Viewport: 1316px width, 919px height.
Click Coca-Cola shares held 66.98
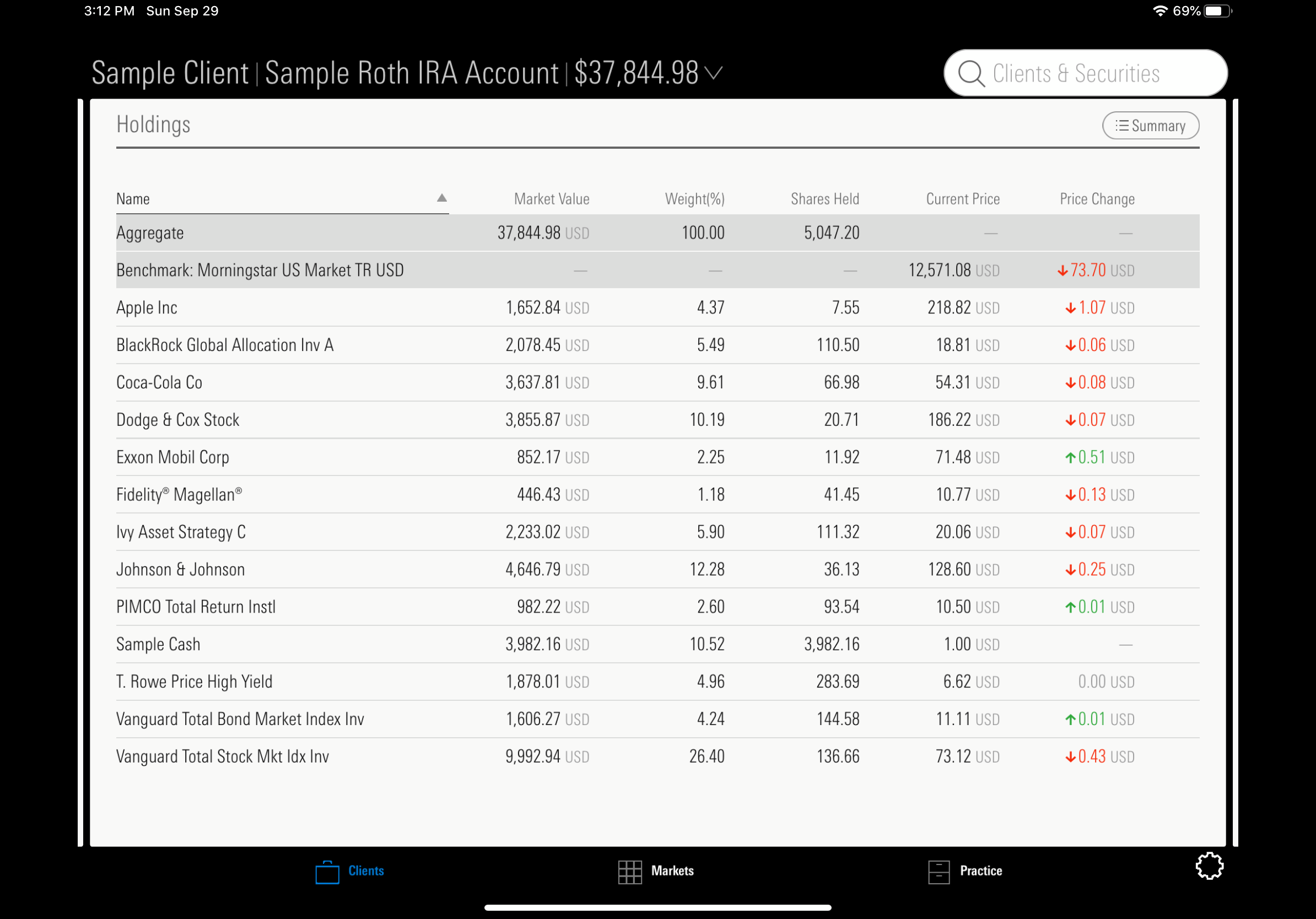point(842,382)
